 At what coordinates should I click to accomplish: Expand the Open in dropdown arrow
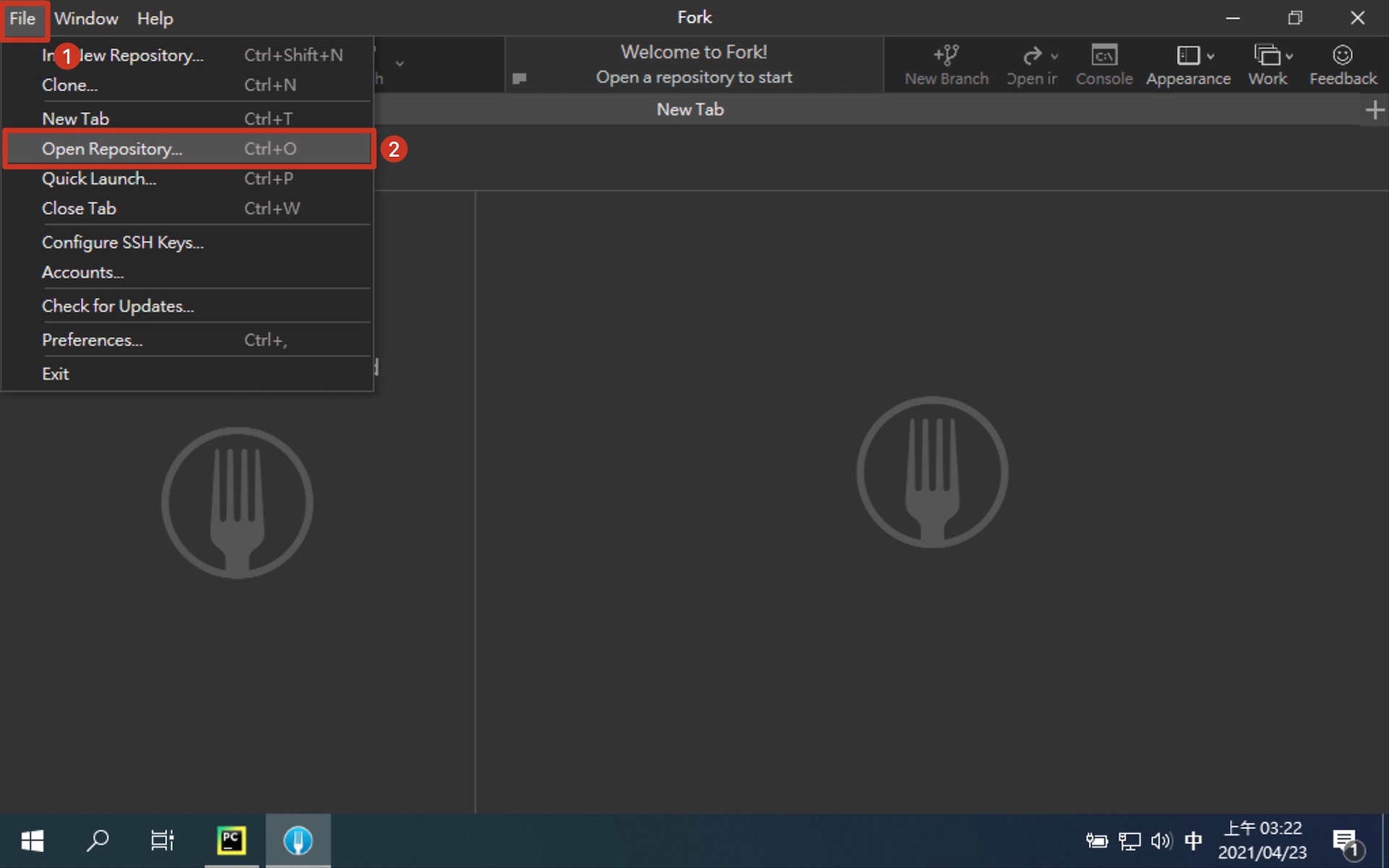[1055, 56]
